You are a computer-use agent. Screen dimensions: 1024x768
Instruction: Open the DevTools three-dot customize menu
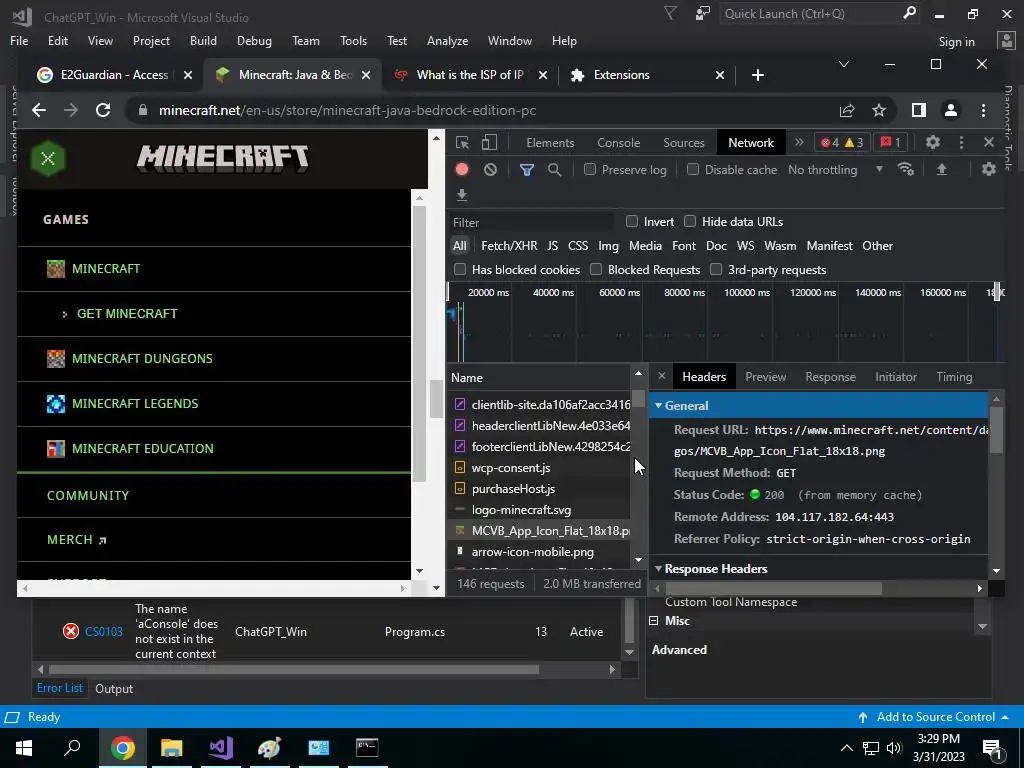point(961,142)
